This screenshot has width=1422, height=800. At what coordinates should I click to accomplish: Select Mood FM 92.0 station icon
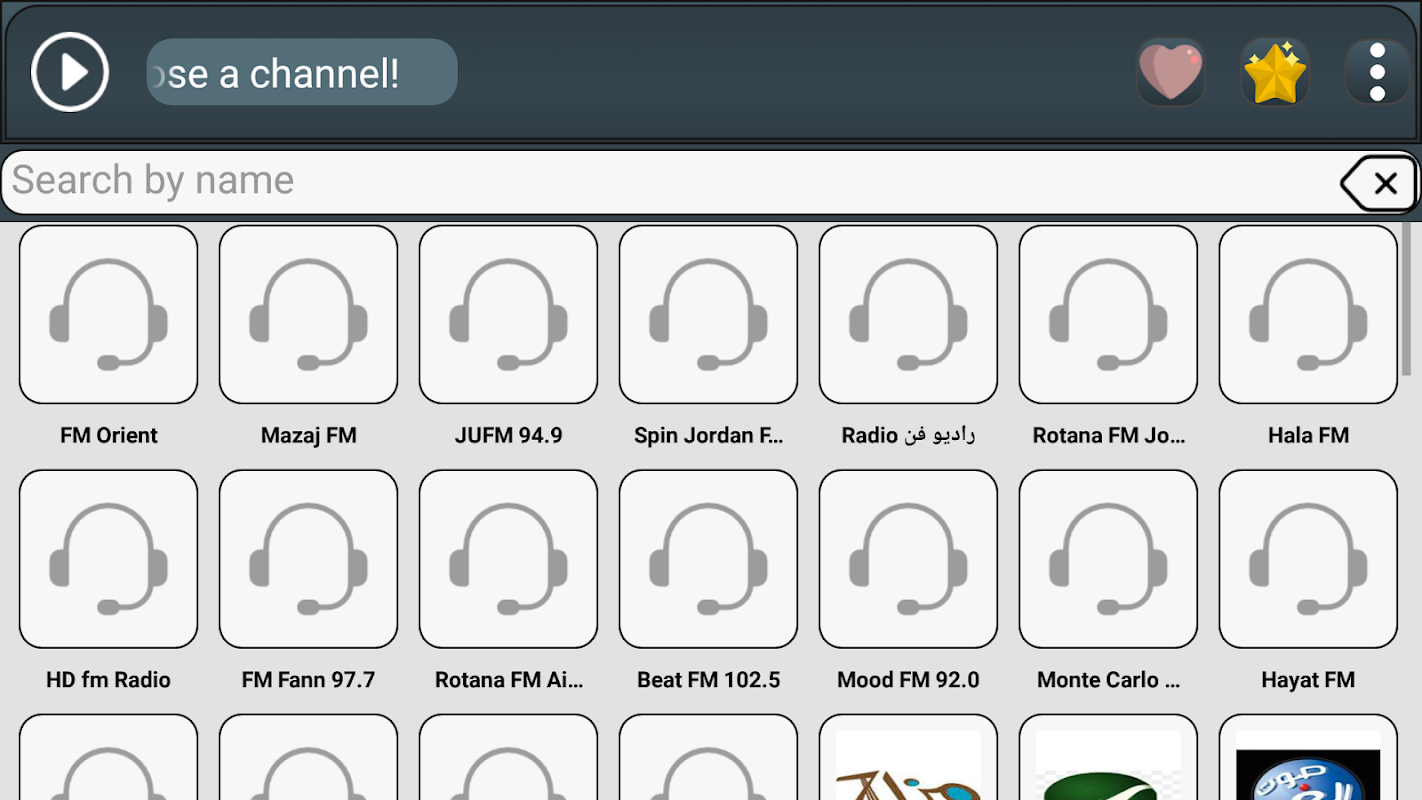point(908,559)
